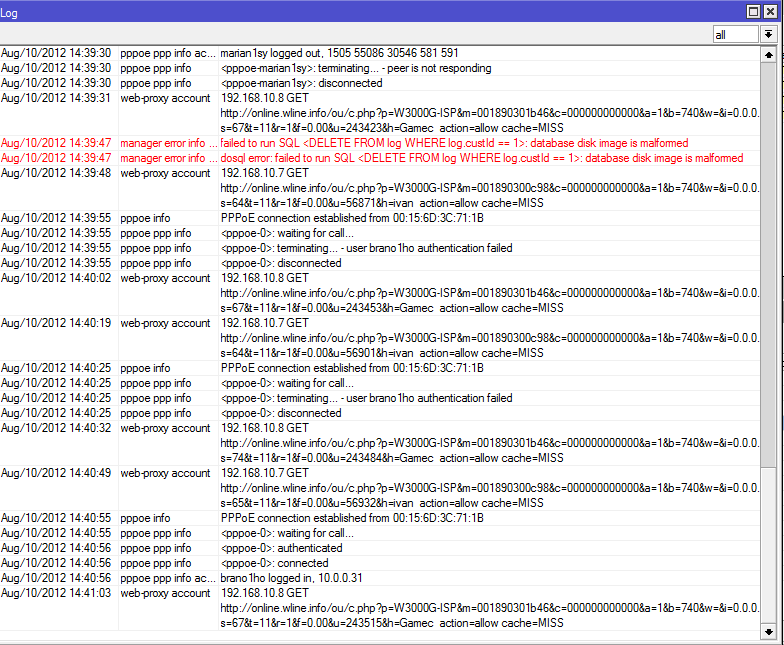
Task: Click the scrollbar down arrow
Action: click(768, 632)
